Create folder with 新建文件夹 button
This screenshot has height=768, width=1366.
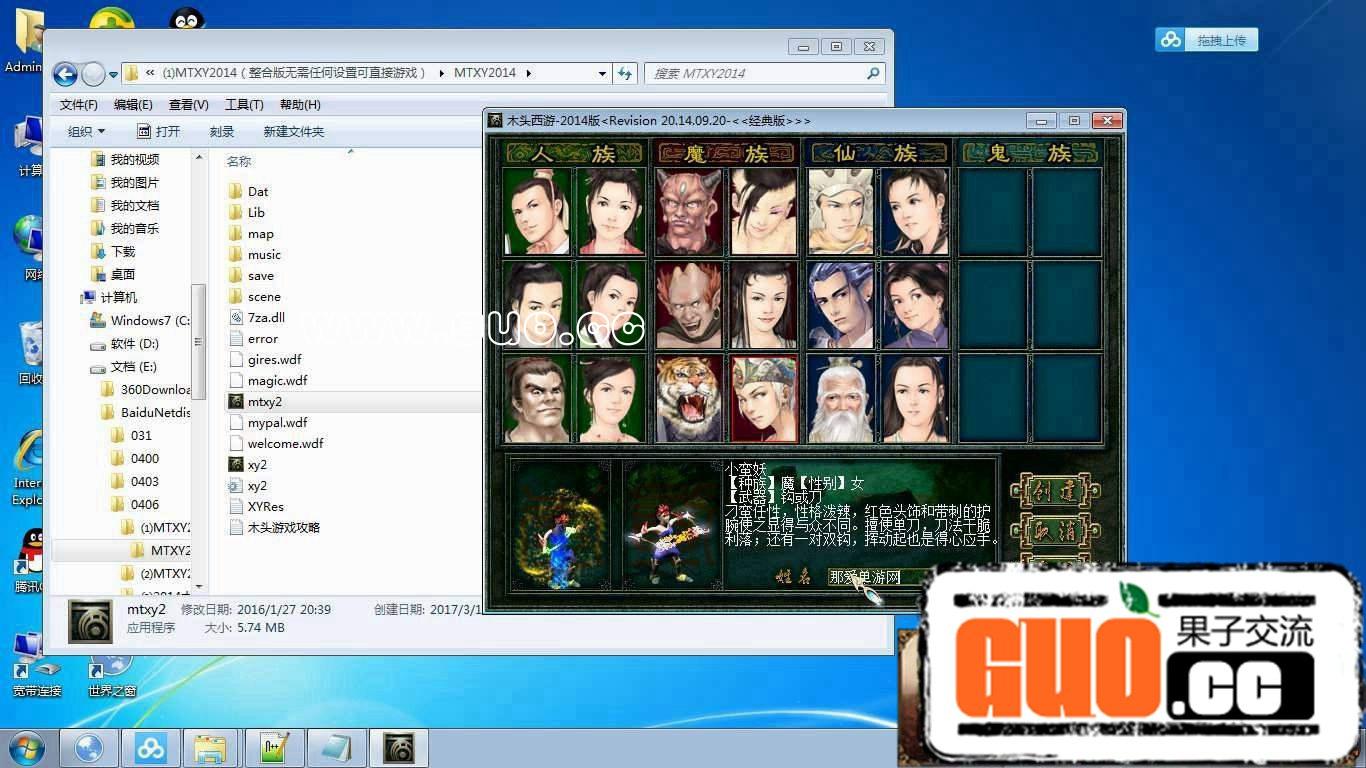294,132
